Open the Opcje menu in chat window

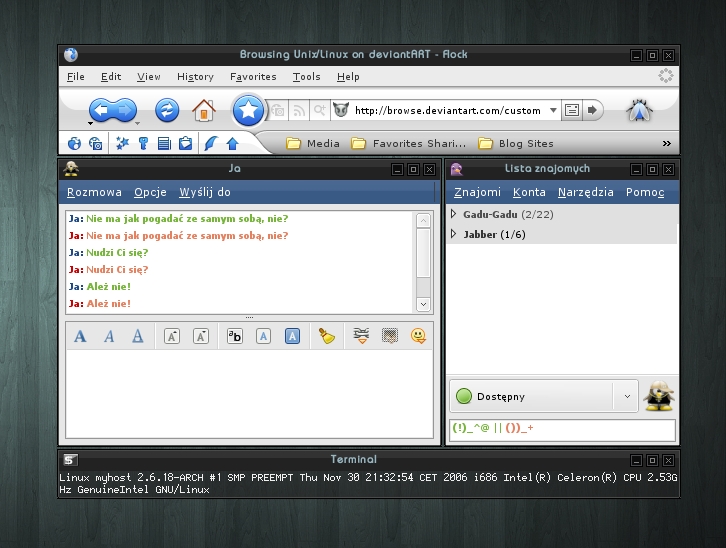(150, 192)
